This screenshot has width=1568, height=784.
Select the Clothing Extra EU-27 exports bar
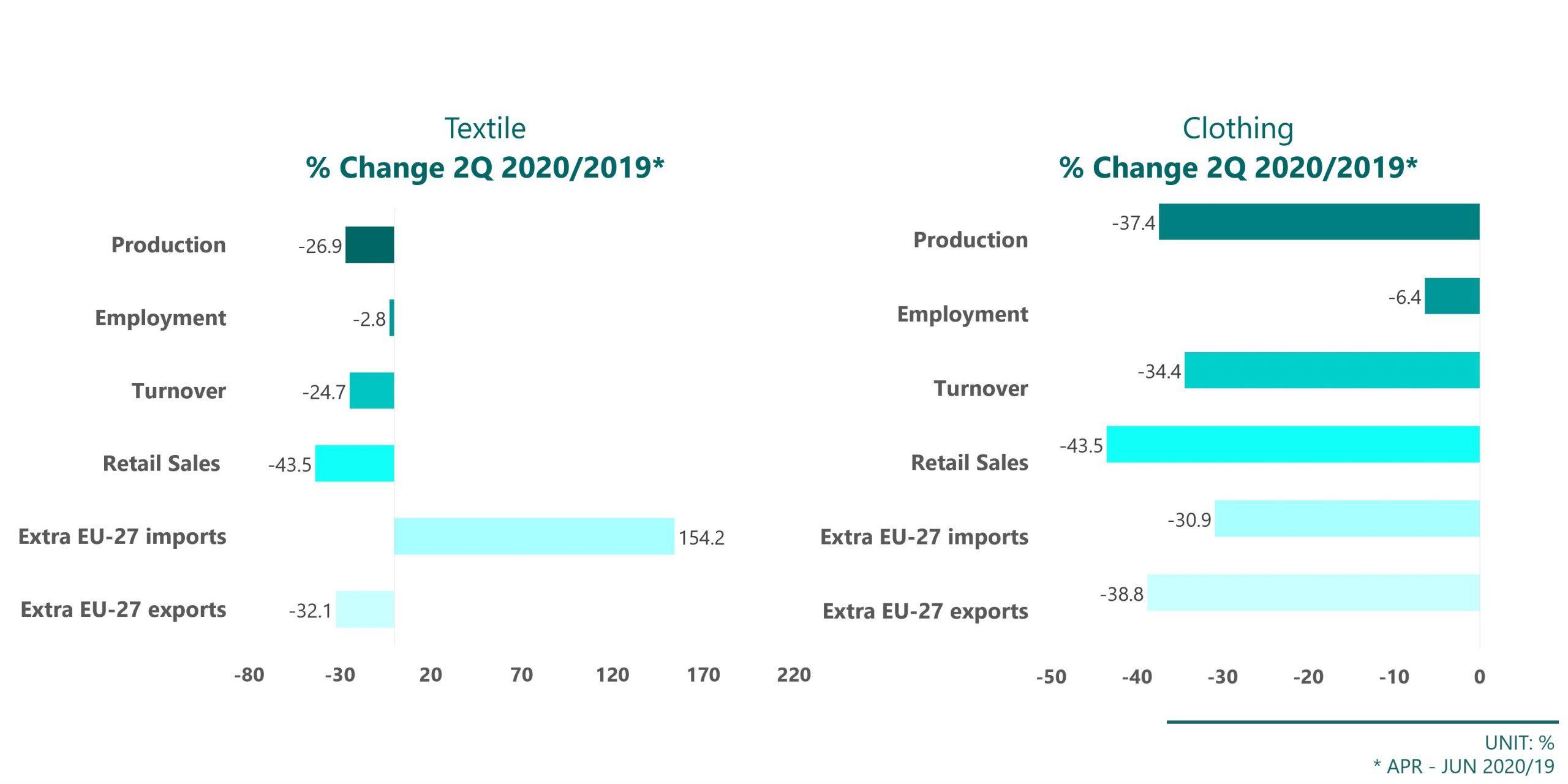[x=1313, y=593]
